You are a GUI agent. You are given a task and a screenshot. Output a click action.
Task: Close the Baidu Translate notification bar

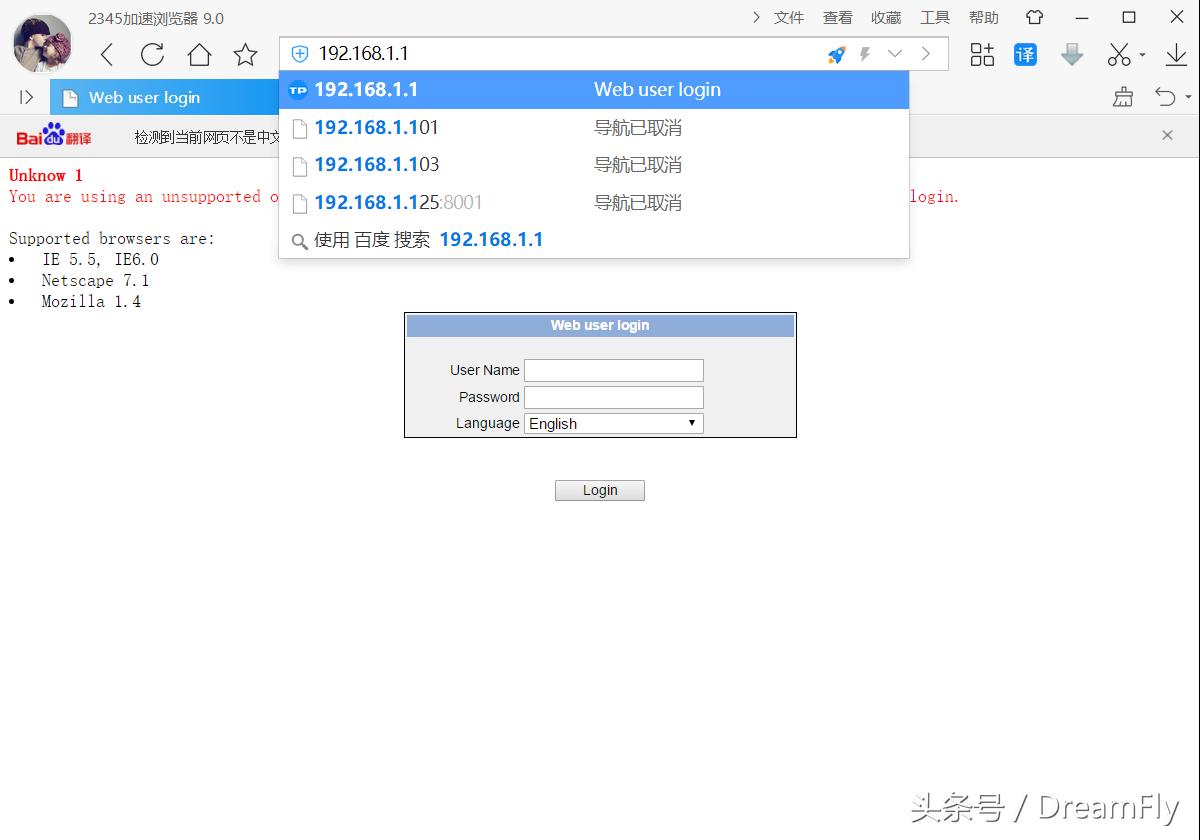point(1167,134)
